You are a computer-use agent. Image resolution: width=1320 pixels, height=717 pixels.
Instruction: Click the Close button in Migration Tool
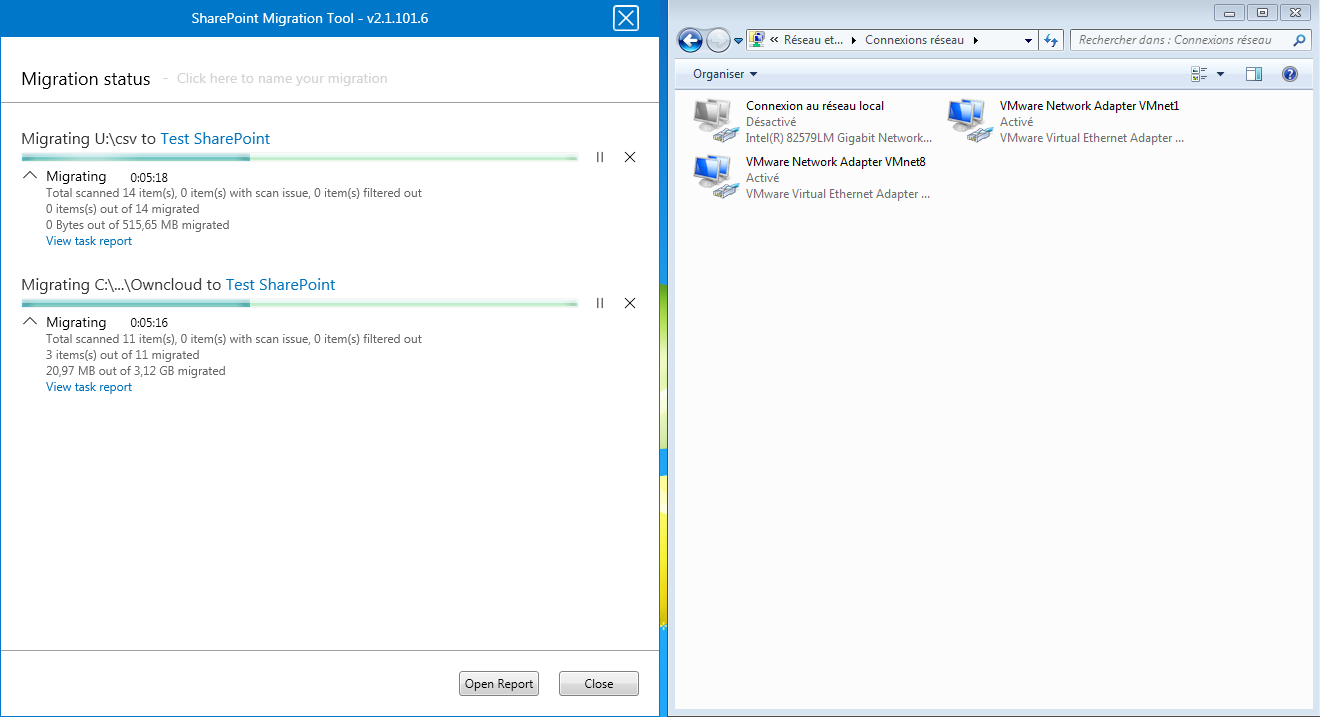coord(598,684)
